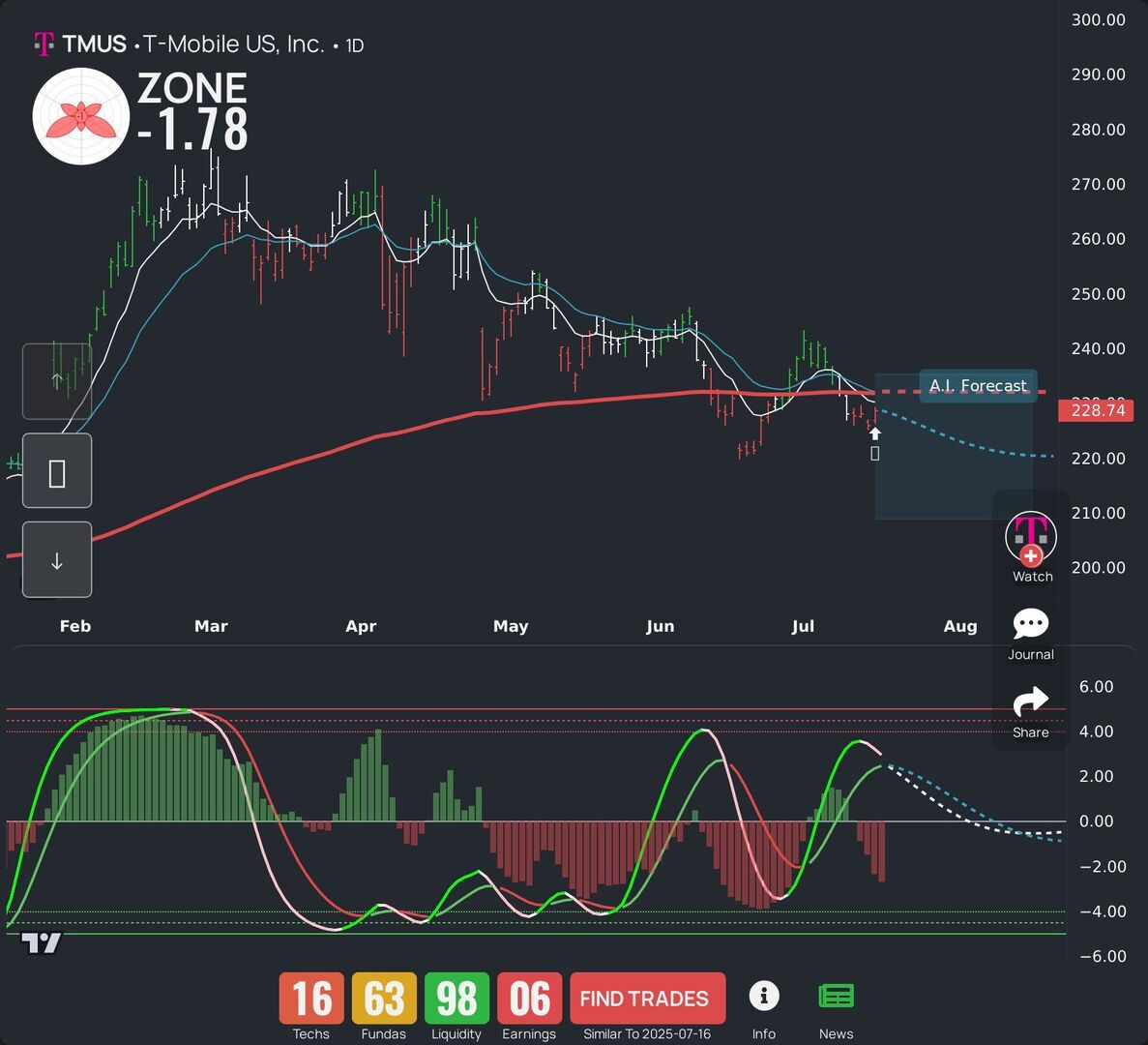The height and width of the screenshot is (1045, 1148).
Task: Click the T-Mobile US, Inc. company name
Action: 233,44
